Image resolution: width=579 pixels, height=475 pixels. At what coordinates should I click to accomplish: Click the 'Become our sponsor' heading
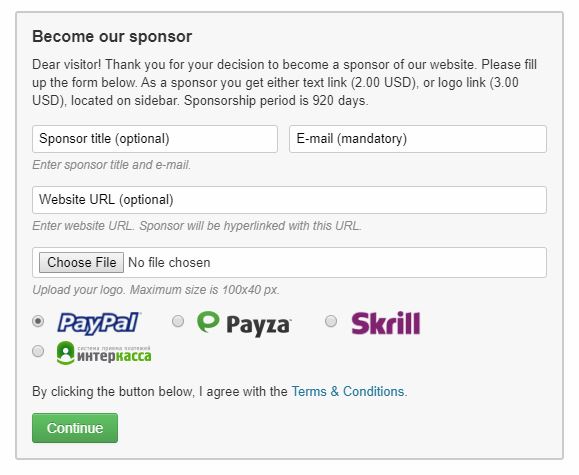pos(112,37)
